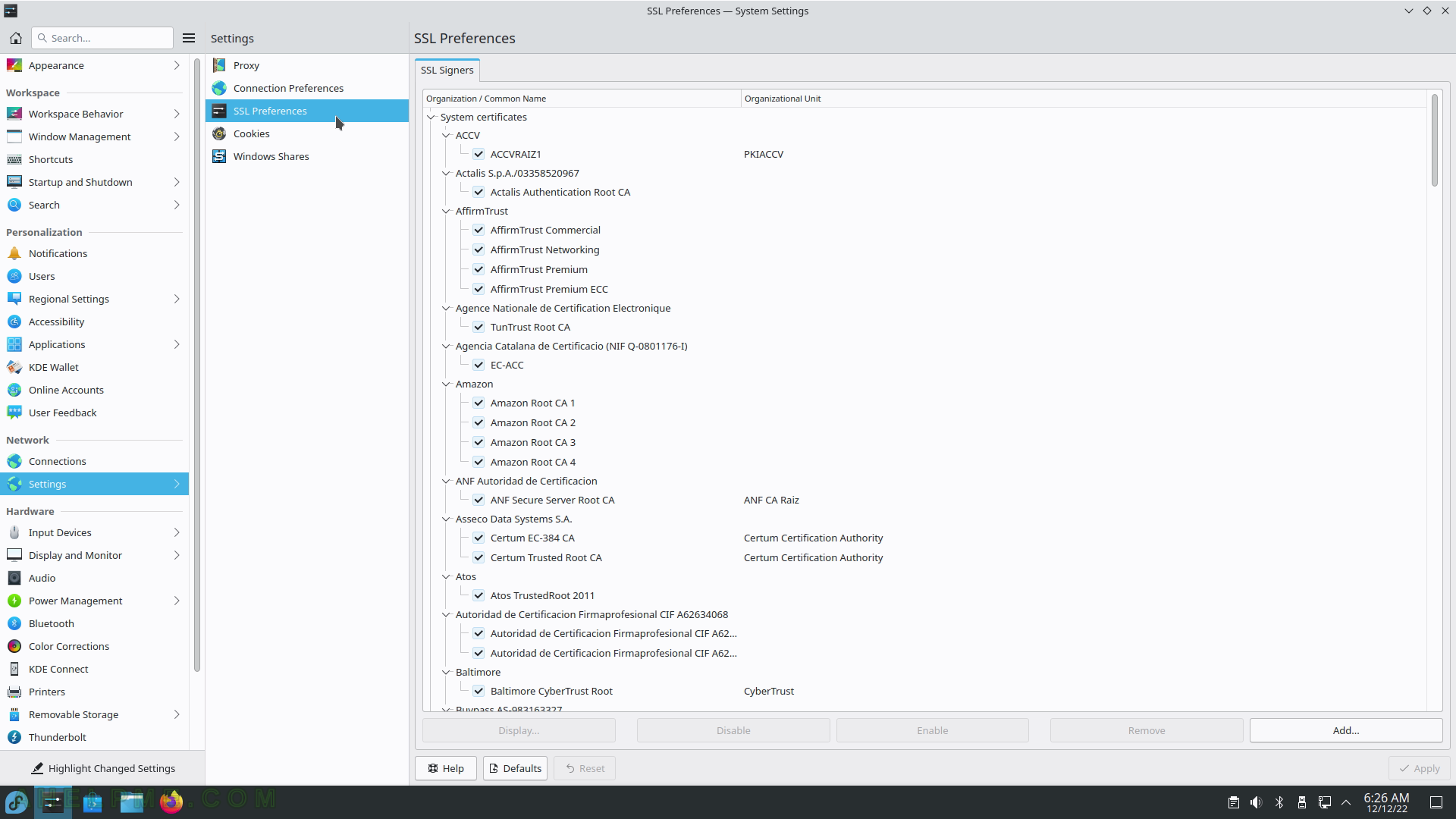Screen dimensions: 1456x819
Task: Click the Proxy module icon
Action: 219,65
